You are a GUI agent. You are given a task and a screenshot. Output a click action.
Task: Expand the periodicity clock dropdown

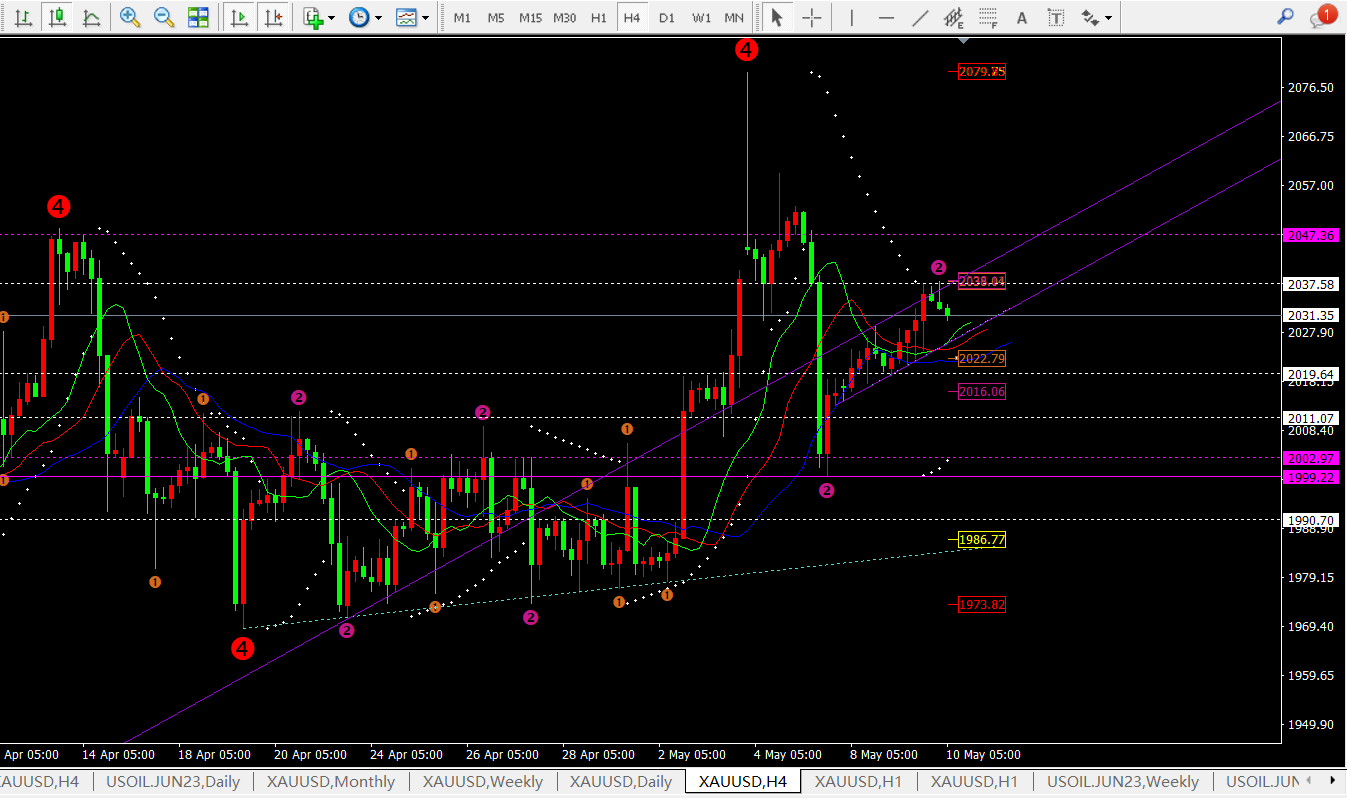coord(378,17)
